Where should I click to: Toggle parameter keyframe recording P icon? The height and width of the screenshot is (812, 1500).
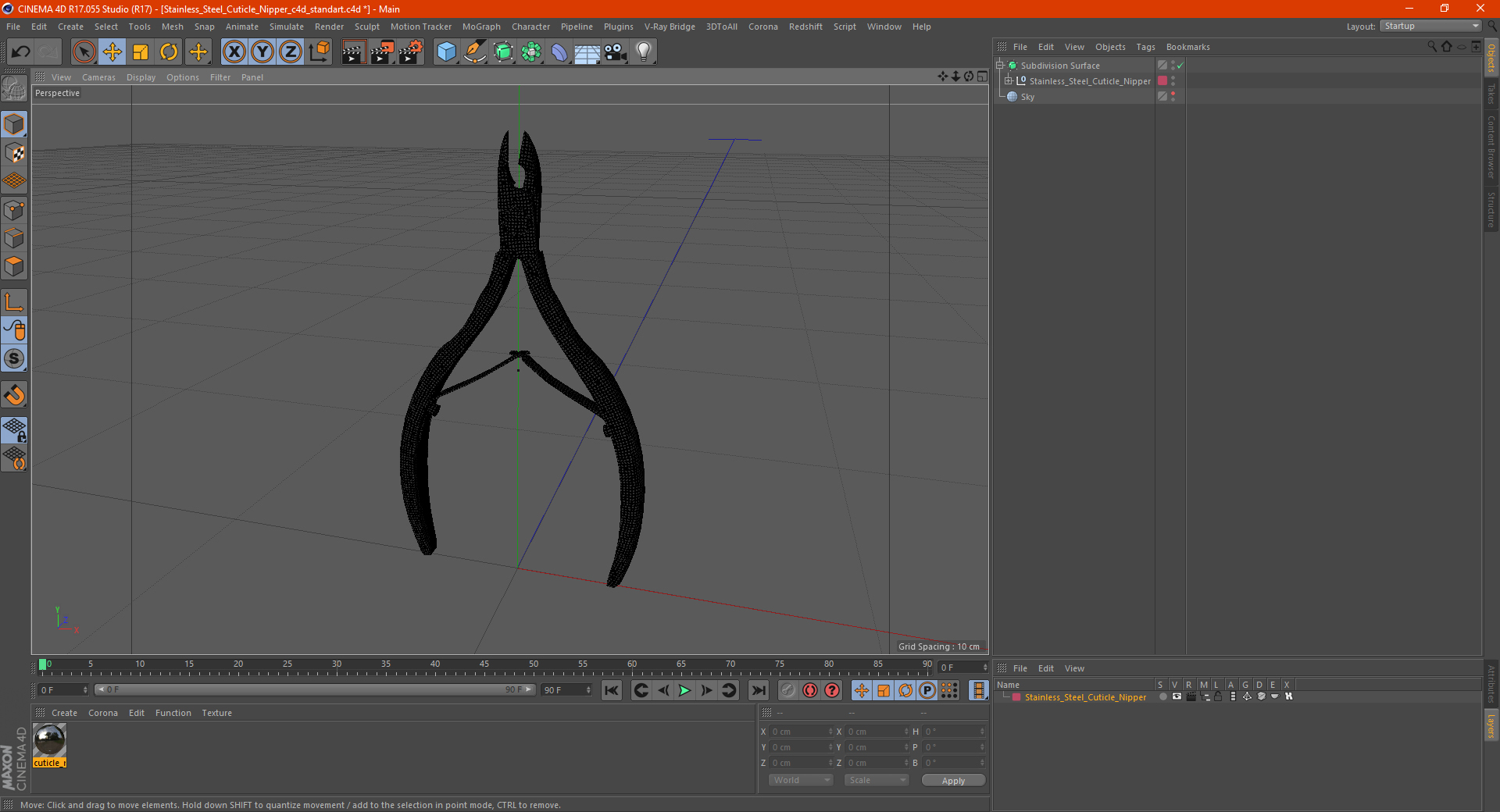(x=927, y=690)
